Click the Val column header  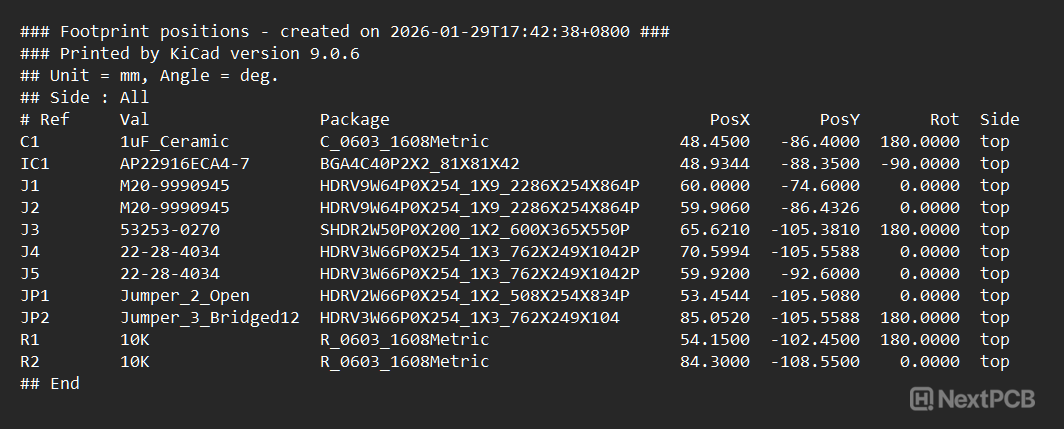click(x=134, y=120)
